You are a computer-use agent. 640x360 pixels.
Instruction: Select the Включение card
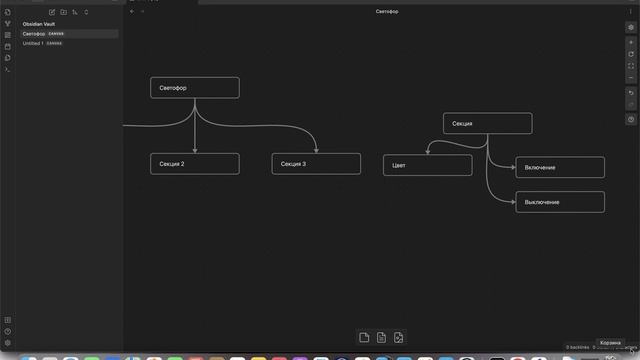pyautogui.click(x=560, y=167)
